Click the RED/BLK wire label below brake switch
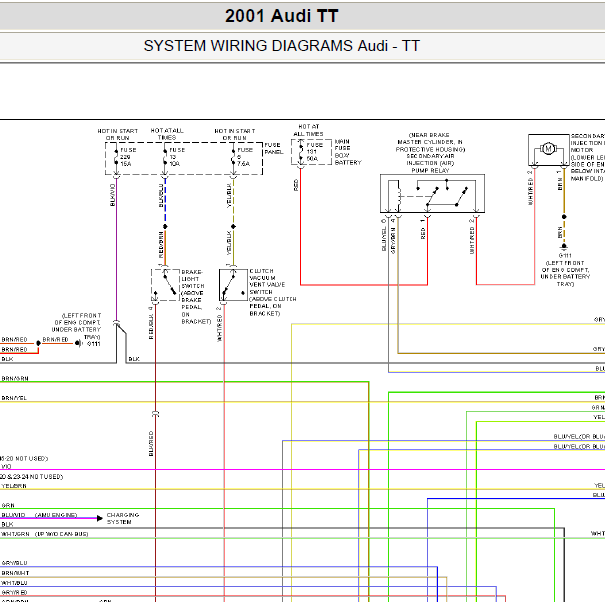 point(151,326)
